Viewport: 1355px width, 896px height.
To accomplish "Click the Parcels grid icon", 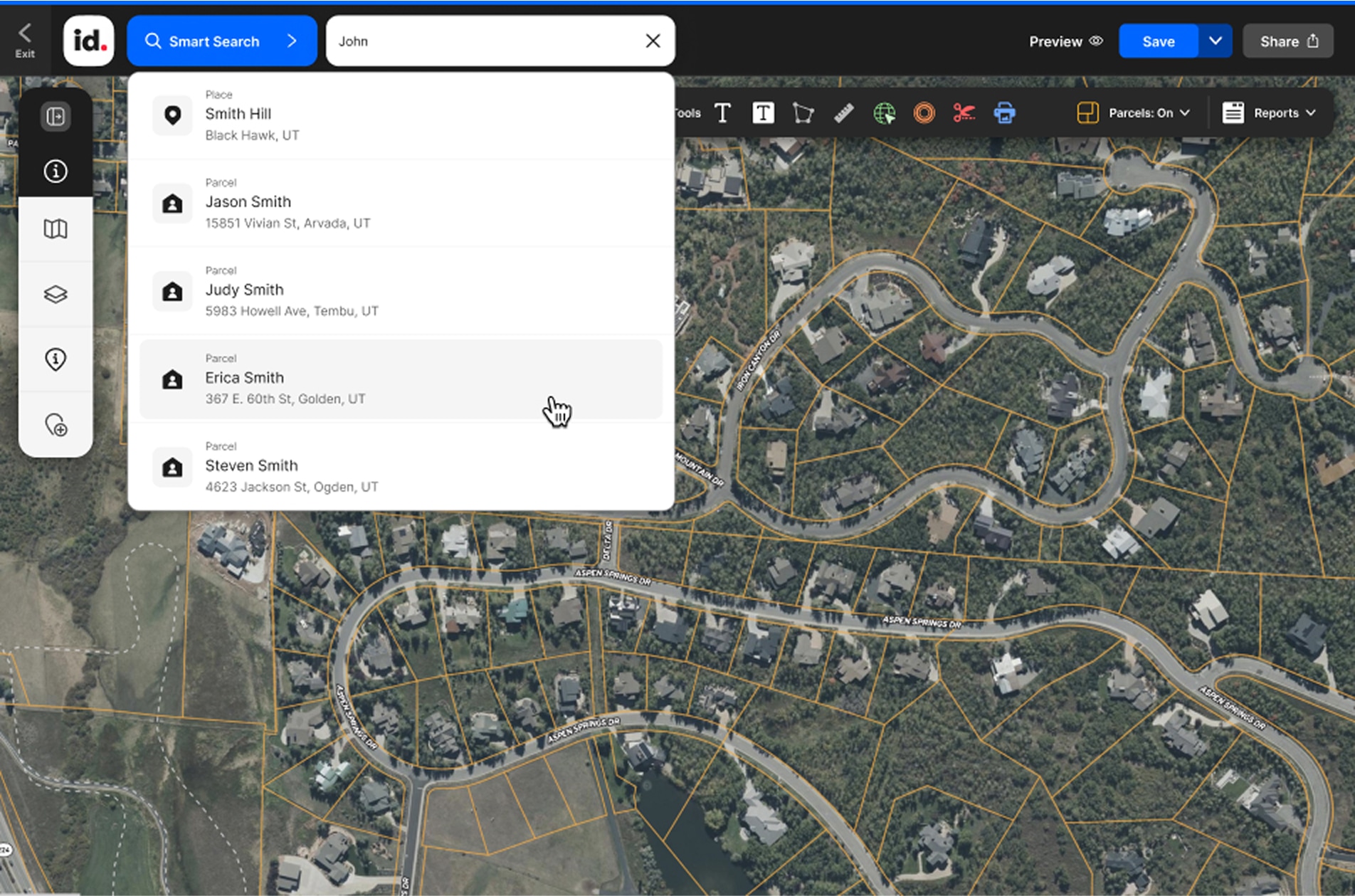I will tap(1087, 112).
